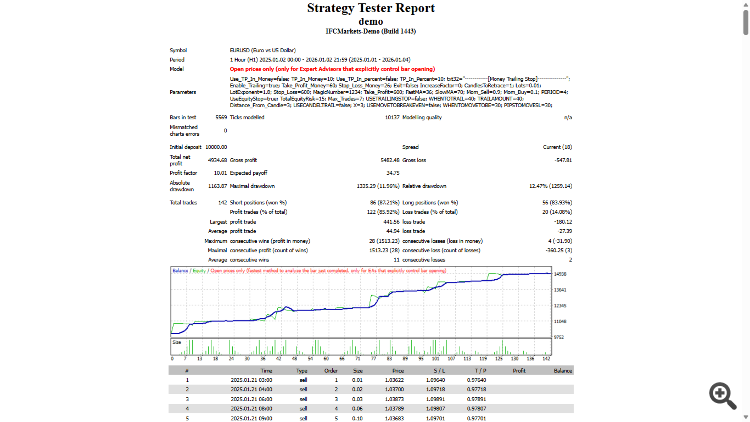The height and width of the screenshot is (422, 750).
Task: Click the EURUSD symbol value
Action: tap(263, 50)
